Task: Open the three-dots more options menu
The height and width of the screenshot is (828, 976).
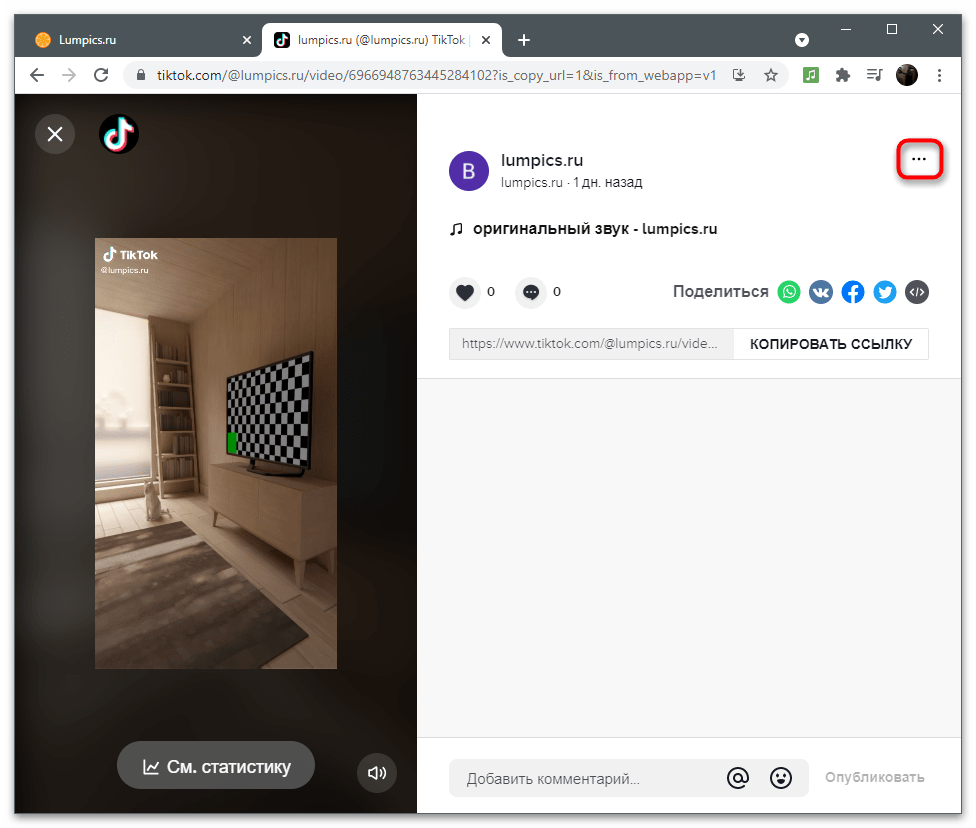Action: (919, 159)
